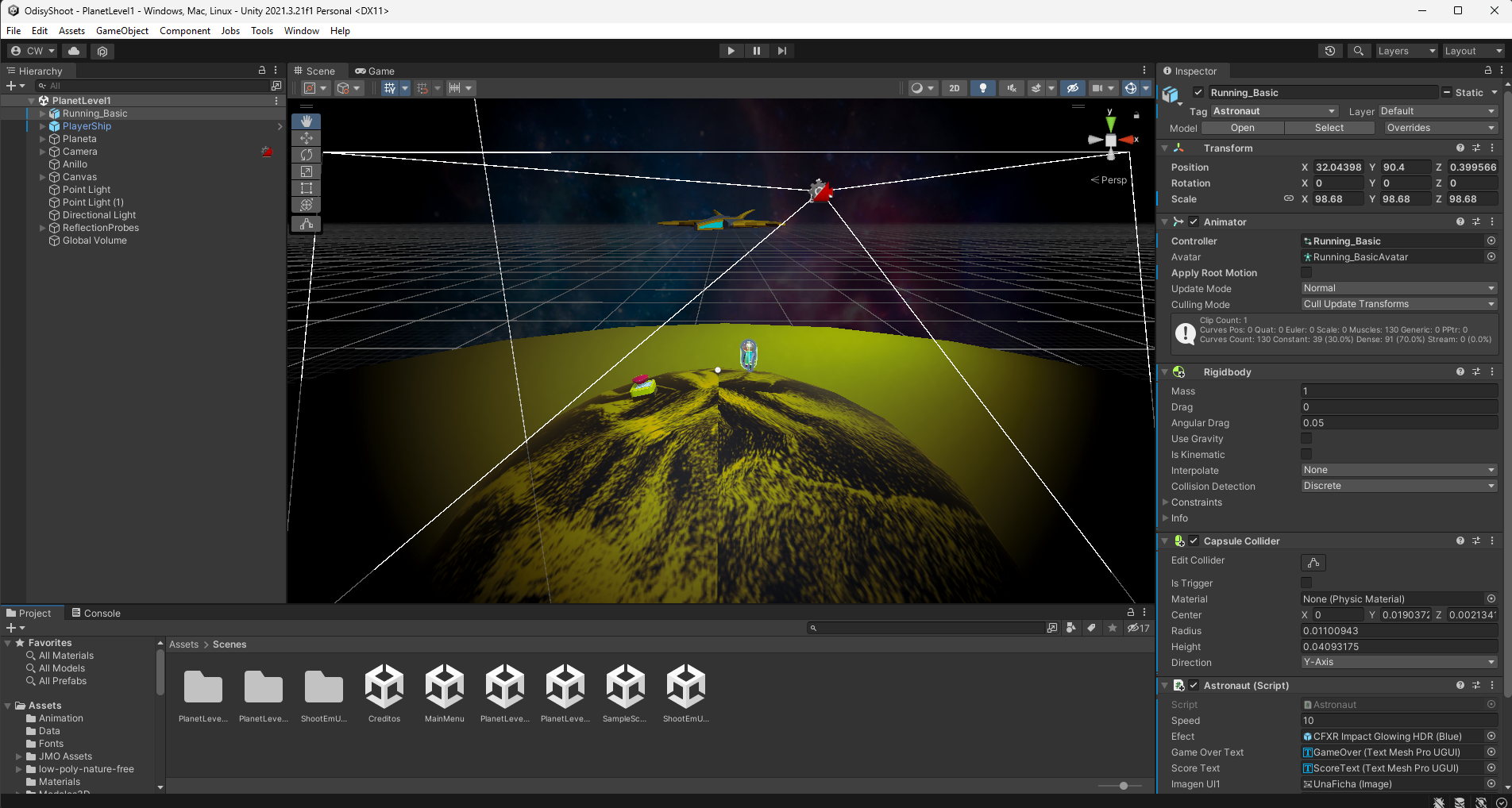Screen dimensions: 1512x808
Task: Open the Transform component help icon
Action: 1460,148
